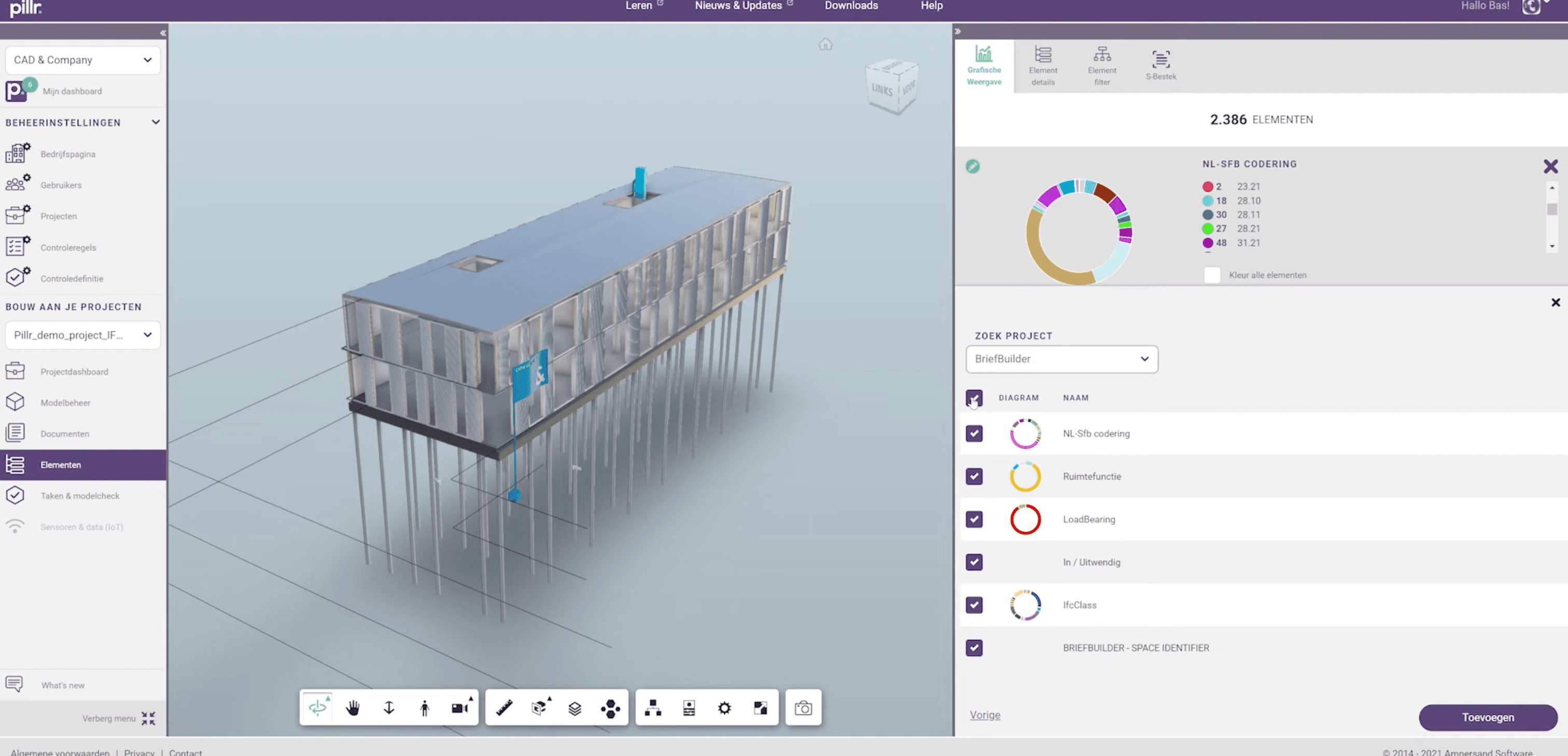Activate the first-person walk tool
Viewport: 1568px width, 756px height.
point(424,707)
